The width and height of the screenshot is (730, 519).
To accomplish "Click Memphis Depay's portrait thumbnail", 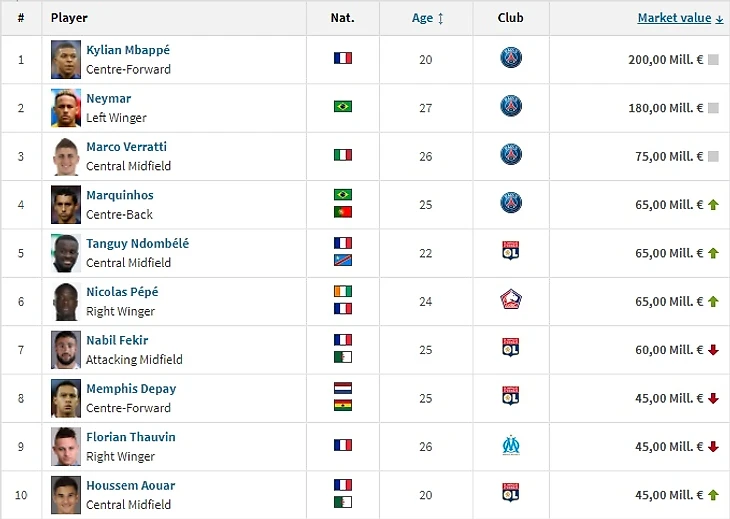I will pos(66,397).
